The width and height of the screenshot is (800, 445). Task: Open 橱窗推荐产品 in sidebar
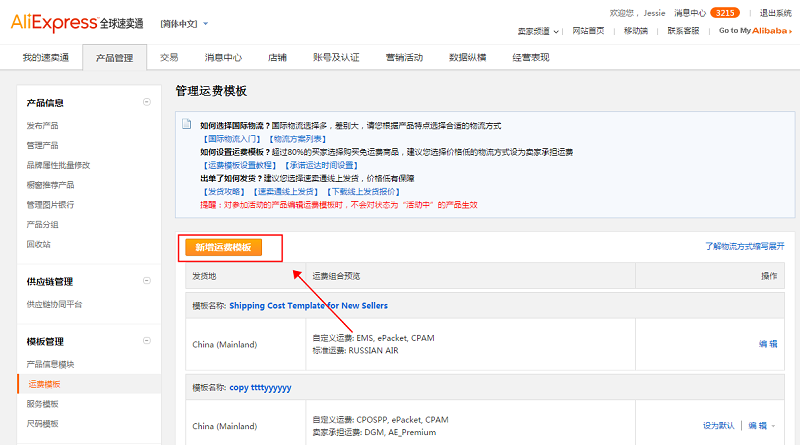(50, 185)
